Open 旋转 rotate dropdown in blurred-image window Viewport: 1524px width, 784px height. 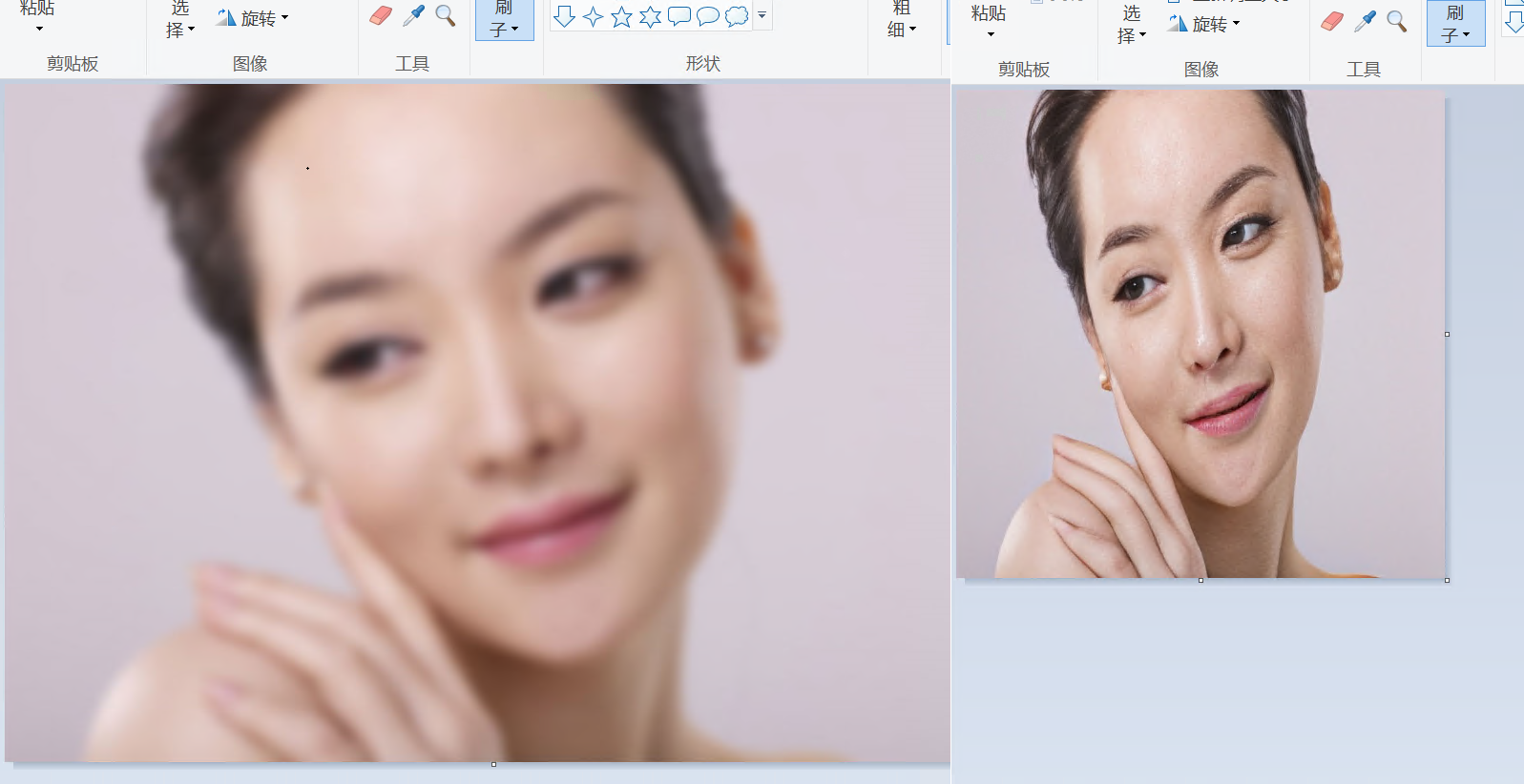click(x=252, y=18)
